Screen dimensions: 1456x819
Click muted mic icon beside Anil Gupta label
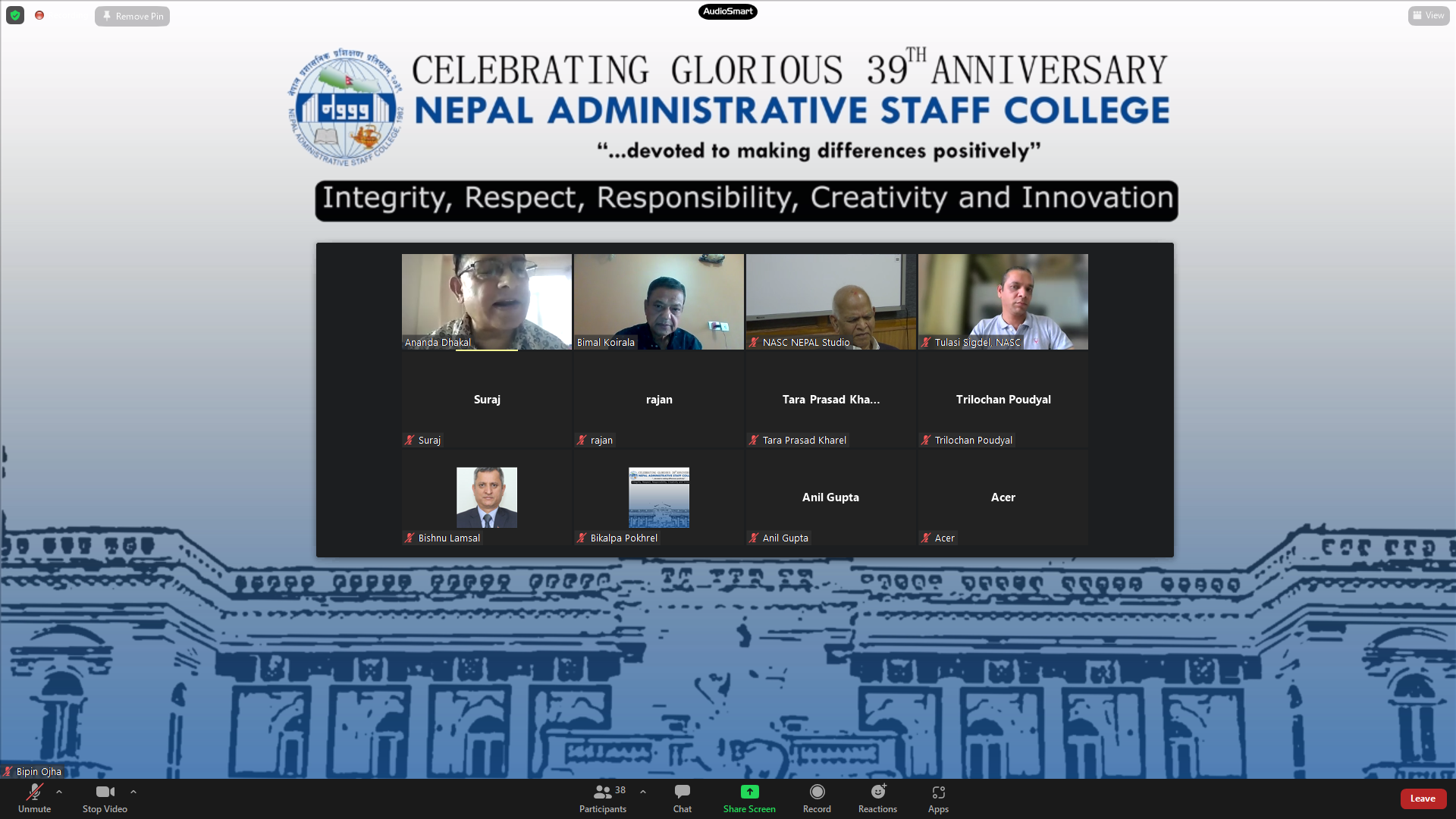754,538
